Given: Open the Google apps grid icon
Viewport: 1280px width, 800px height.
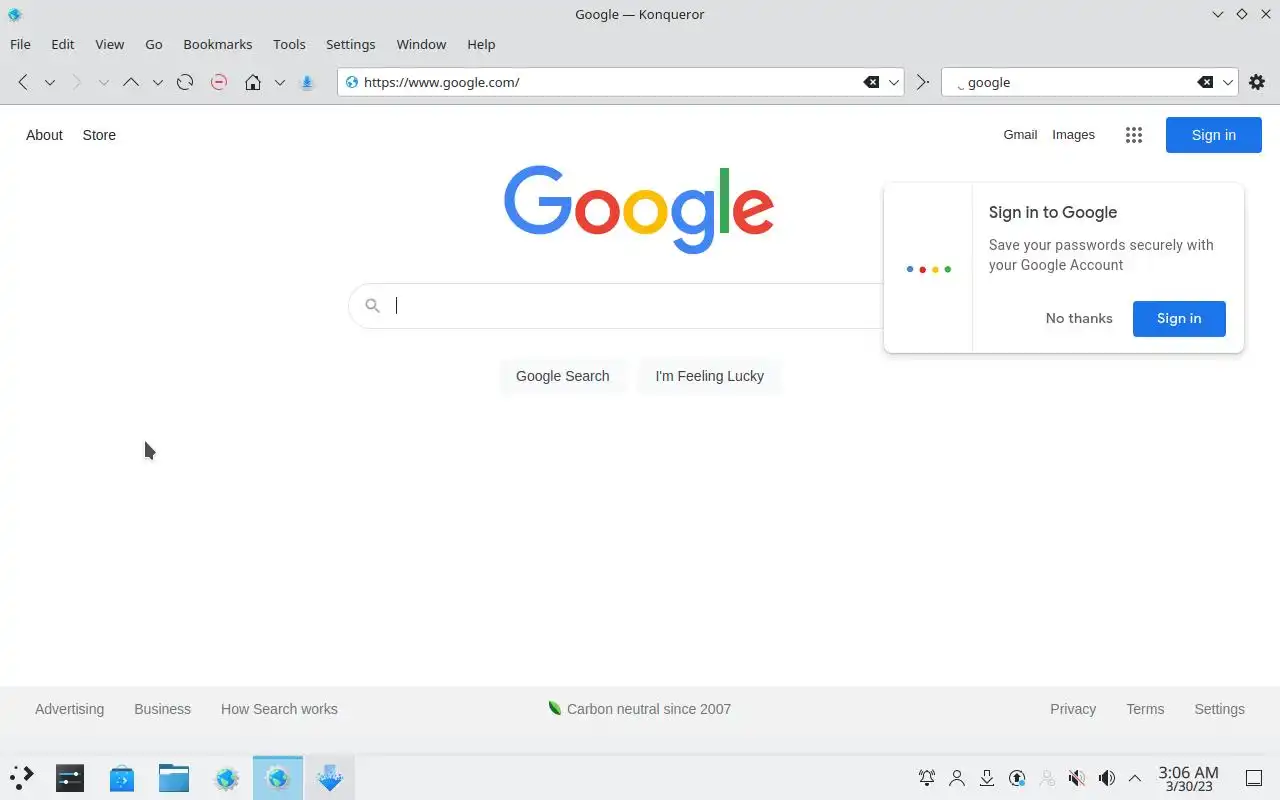Looking at the screenshot, I should coord(1133,135).
